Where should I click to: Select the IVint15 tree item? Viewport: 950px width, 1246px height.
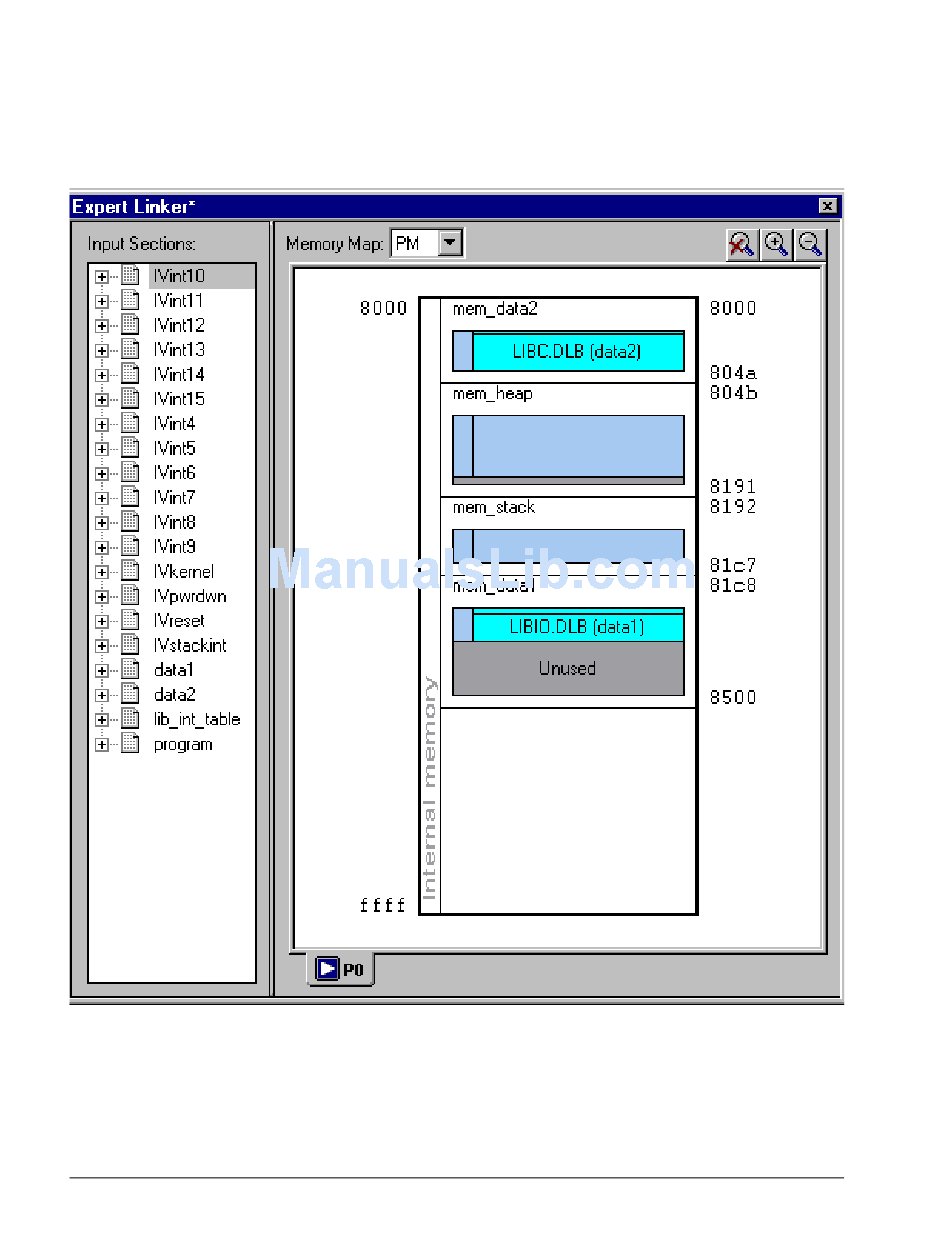tap(179, 399)
